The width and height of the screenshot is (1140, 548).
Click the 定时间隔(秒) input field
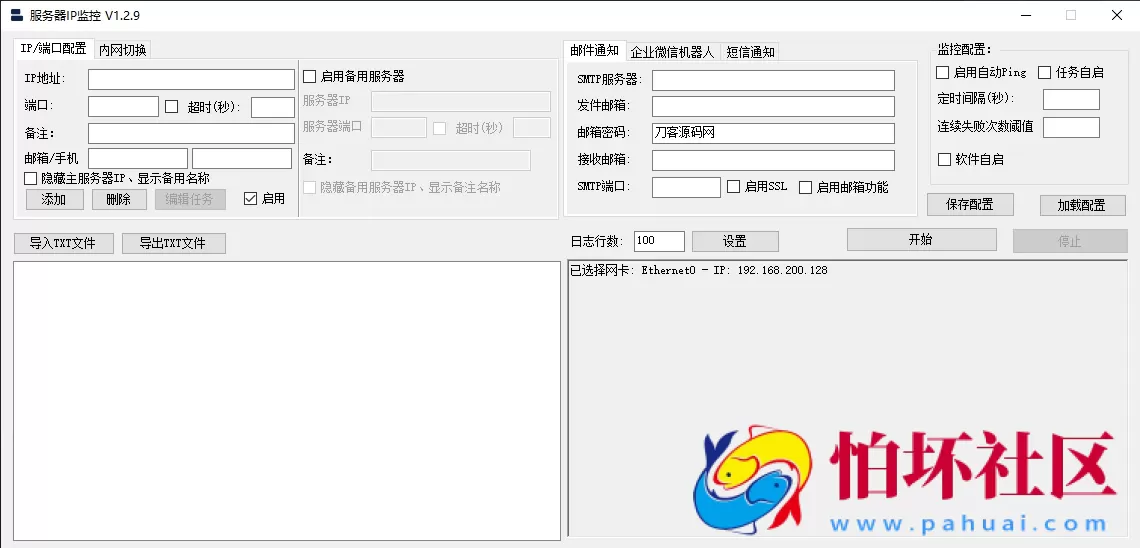pyautogui.click(x=1071, y=99)
